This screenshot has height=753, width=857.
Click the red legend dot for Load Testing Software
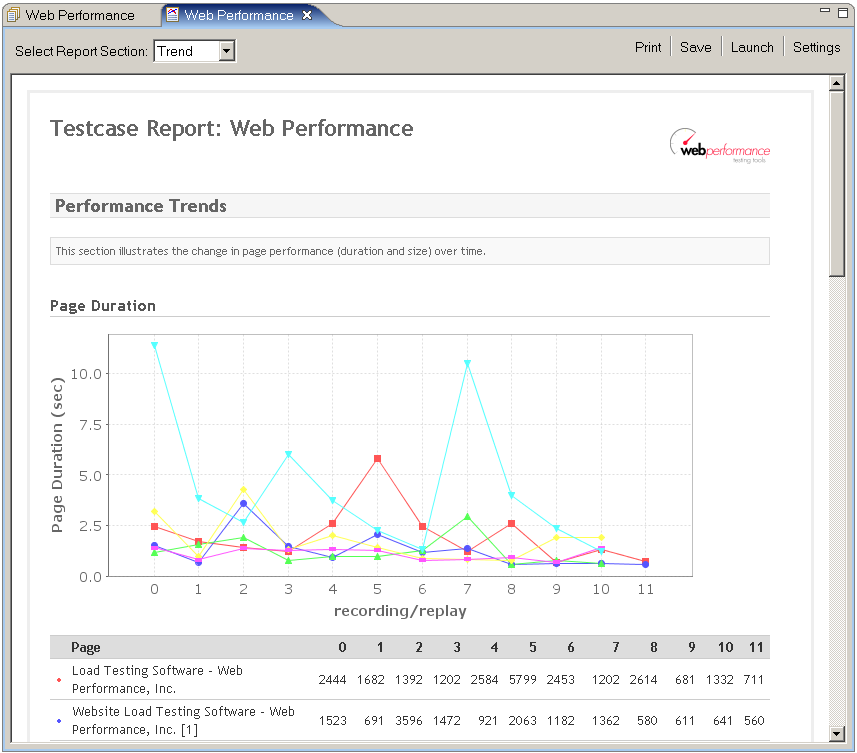[59, 680]
